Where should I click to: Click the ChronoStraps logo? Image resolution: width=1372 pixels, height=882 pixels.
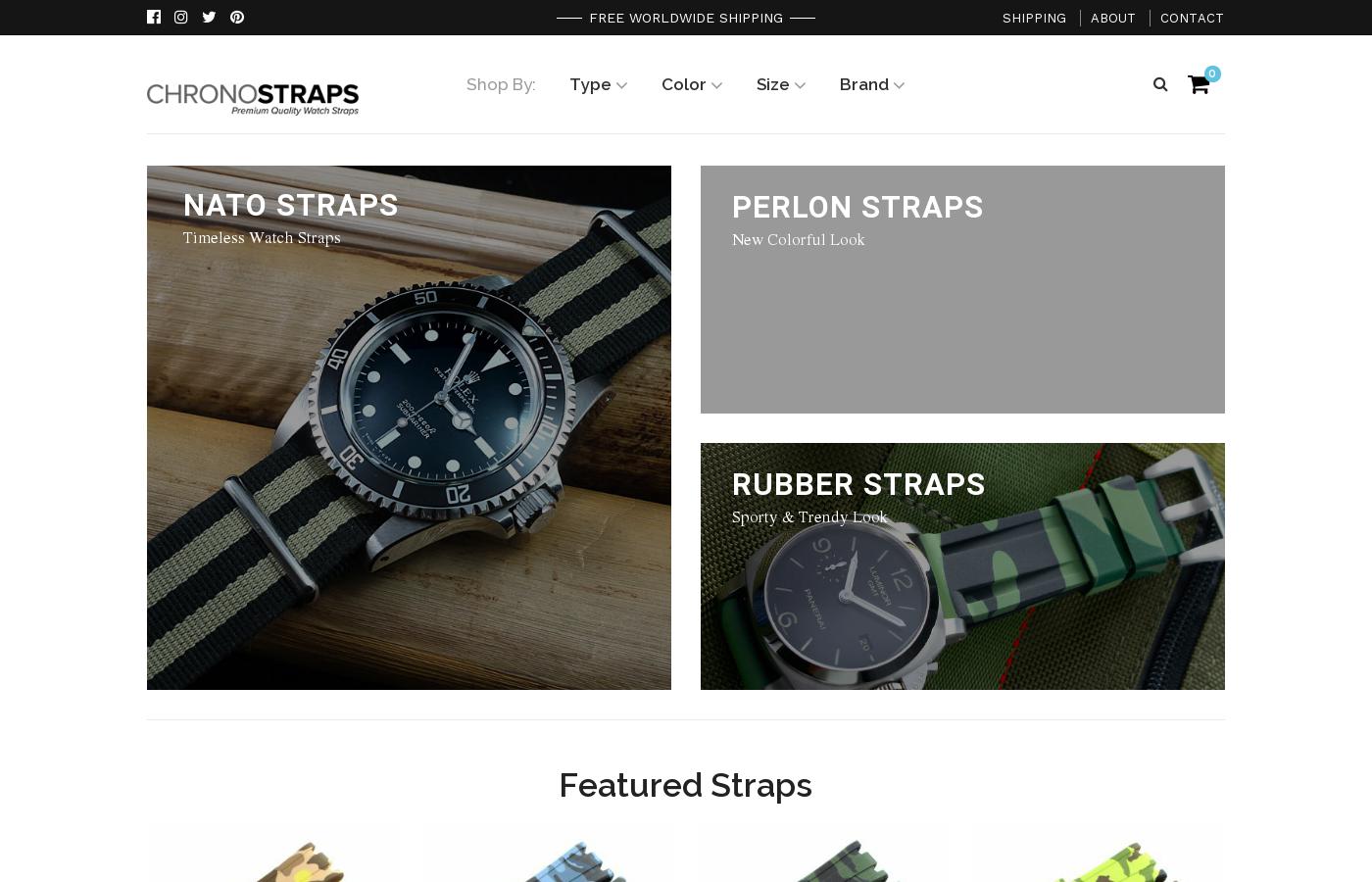253,99
